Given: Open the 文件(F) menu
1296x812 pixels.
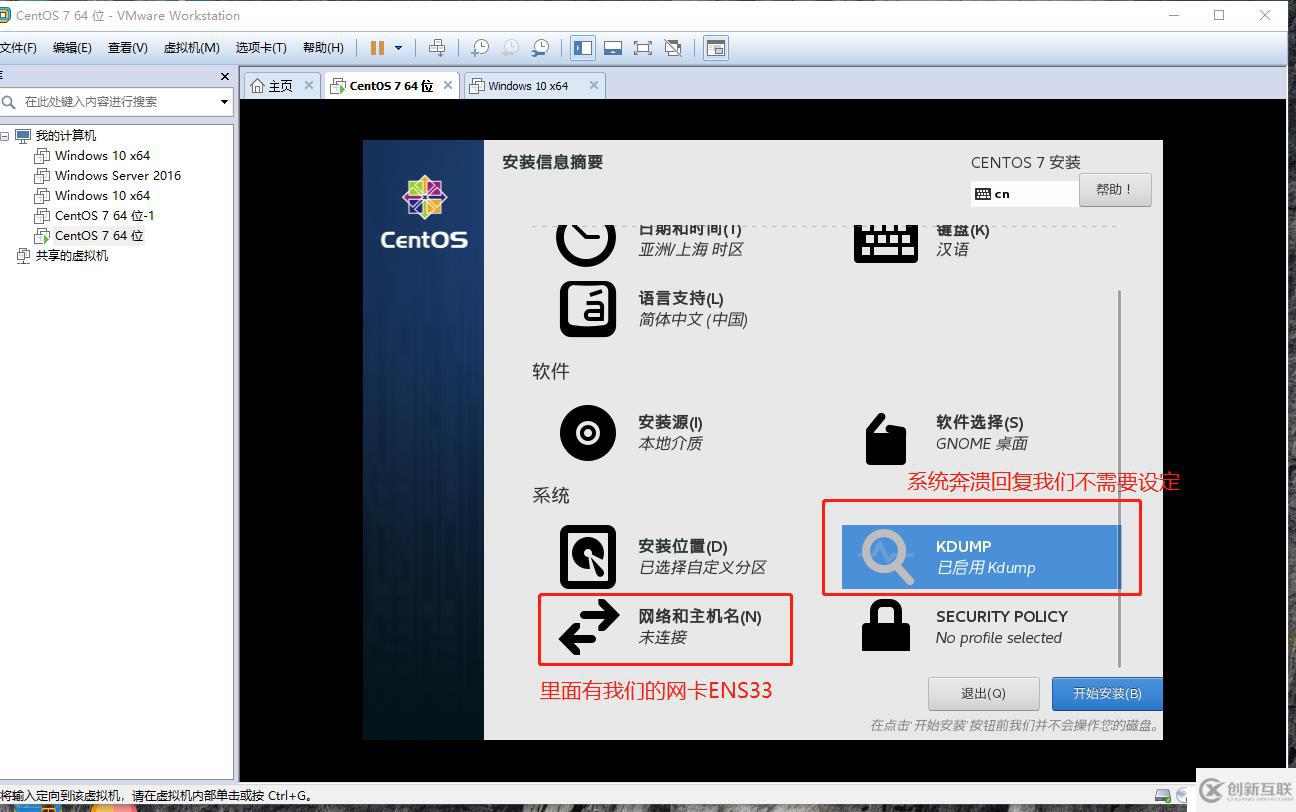Looking at the screenshot, I should (x=18, y=48).
